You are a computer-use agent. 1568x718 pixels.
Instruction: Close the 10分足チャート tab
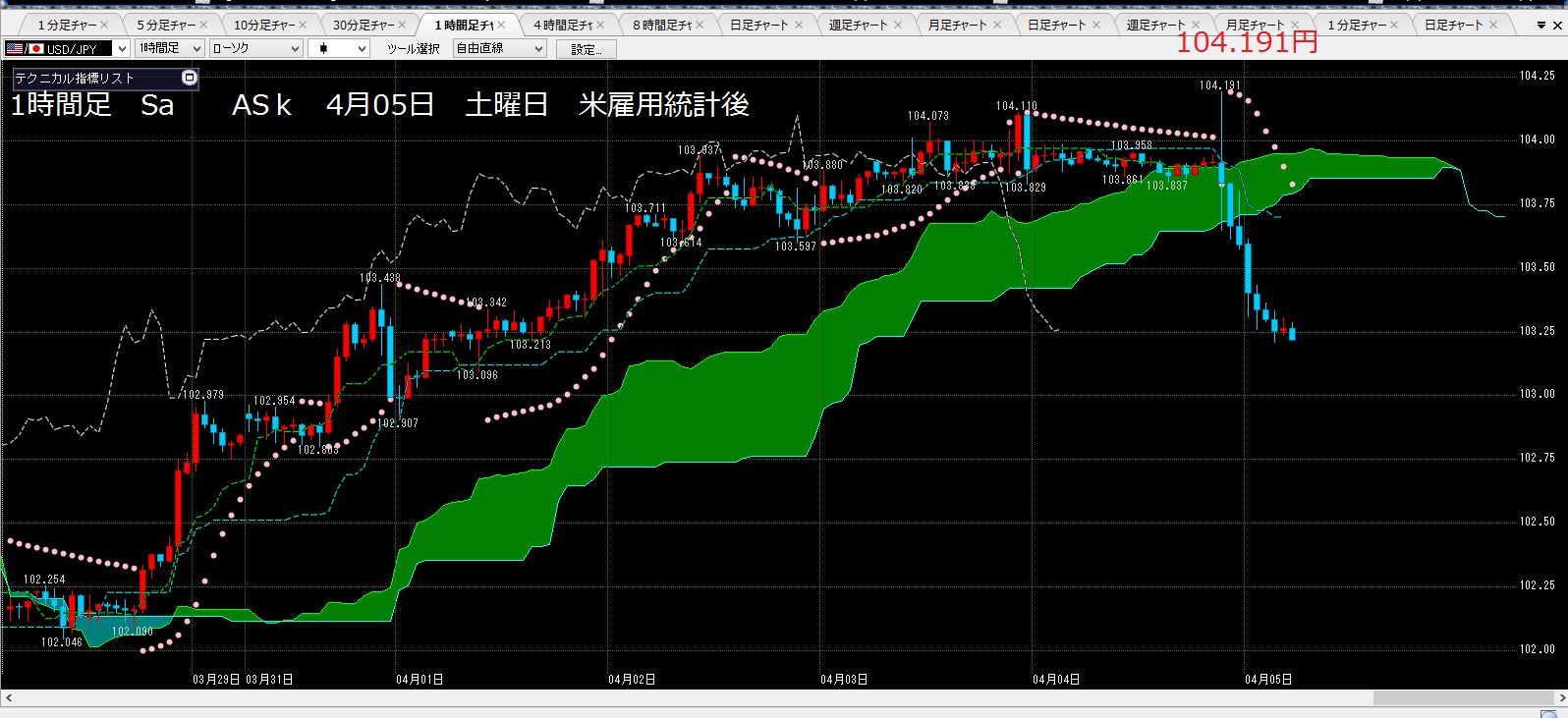(303, 25)
